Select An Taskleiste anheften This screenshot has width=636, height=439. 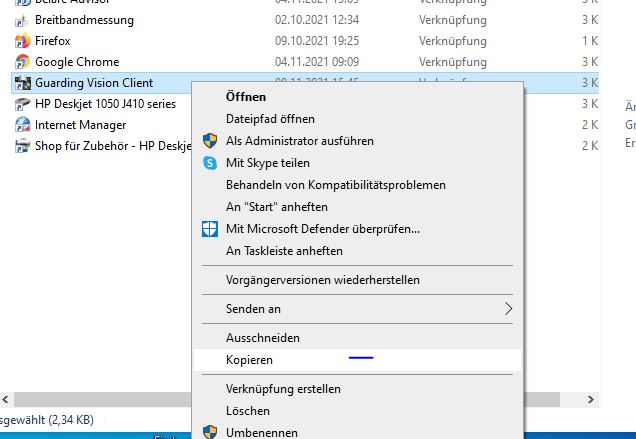[x=357, y=251]
